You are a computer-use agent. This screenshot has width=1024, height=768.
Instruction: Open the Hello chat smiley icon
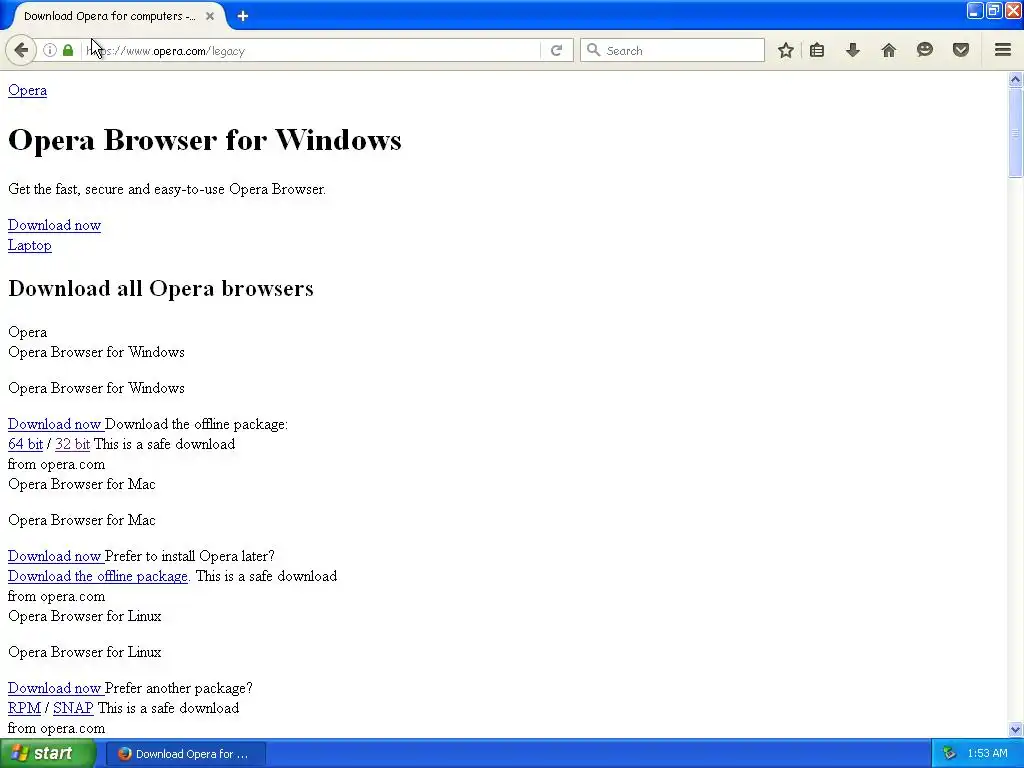[x=925, y=50]
